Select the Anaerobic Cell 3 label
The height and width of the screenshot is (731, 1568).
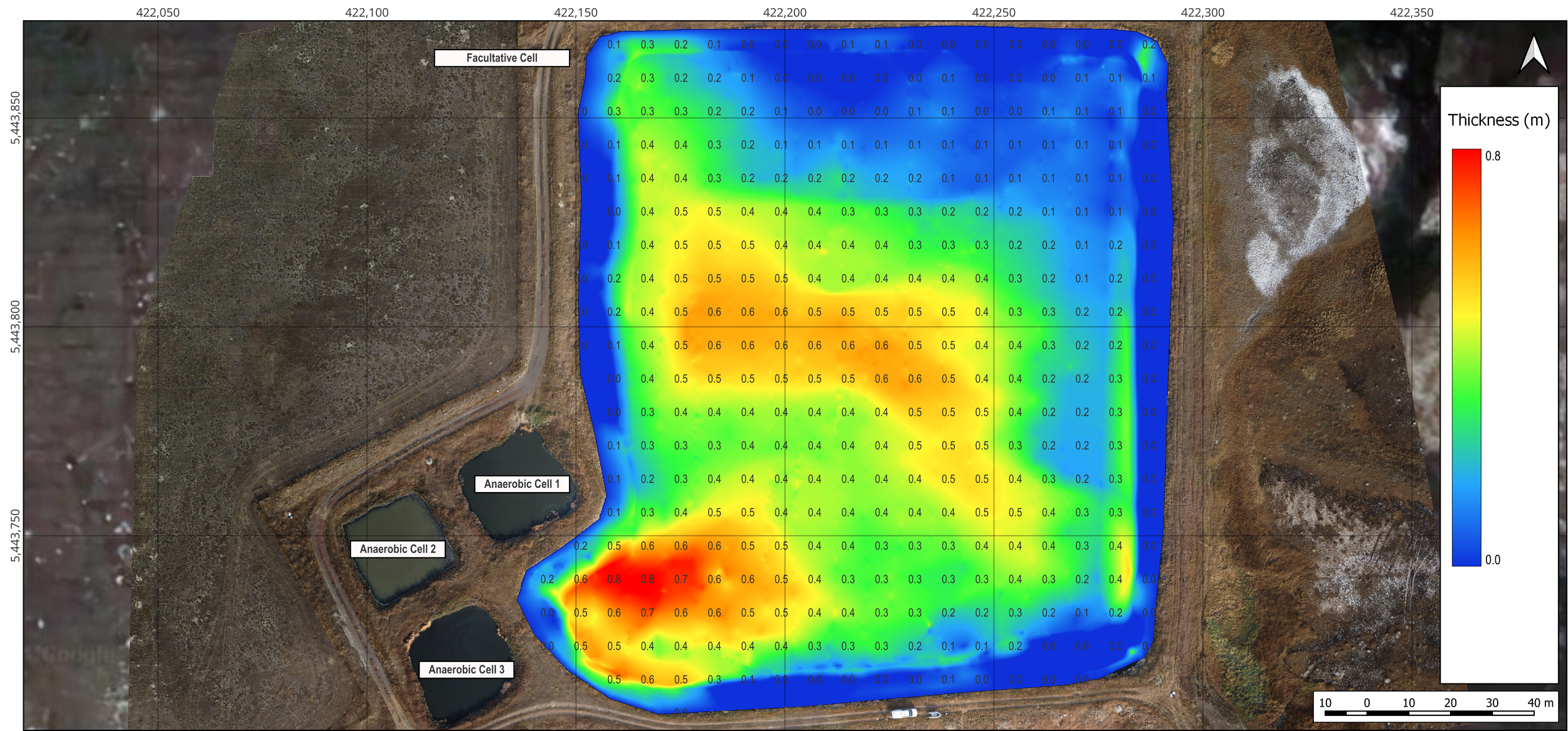tap(466, 670)
